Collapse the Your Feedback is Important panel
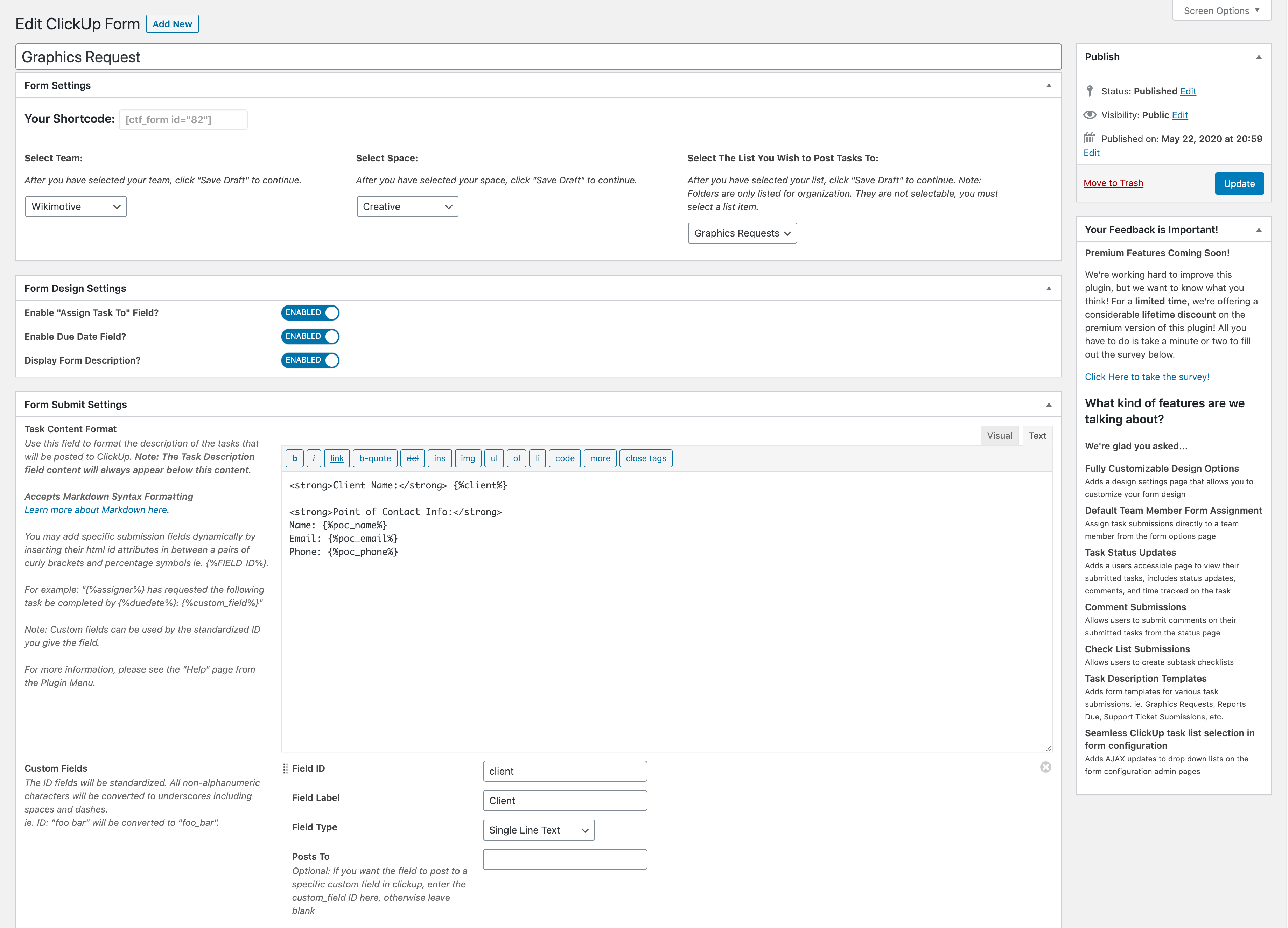The image size is (1288, 928). pos(1259,230)
